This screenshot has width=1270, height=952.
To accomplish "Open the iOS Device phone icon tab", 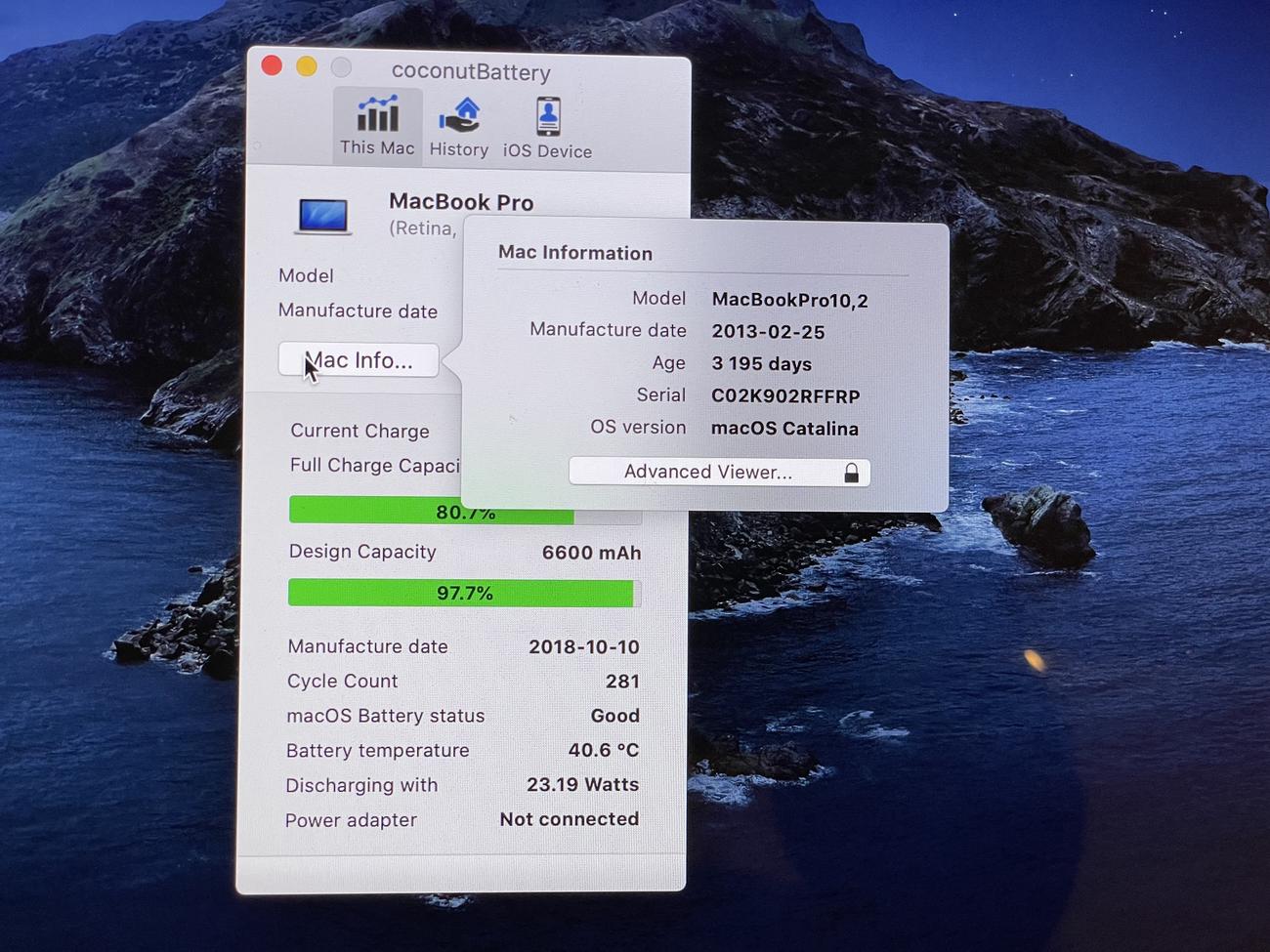I will coord(547,127).
